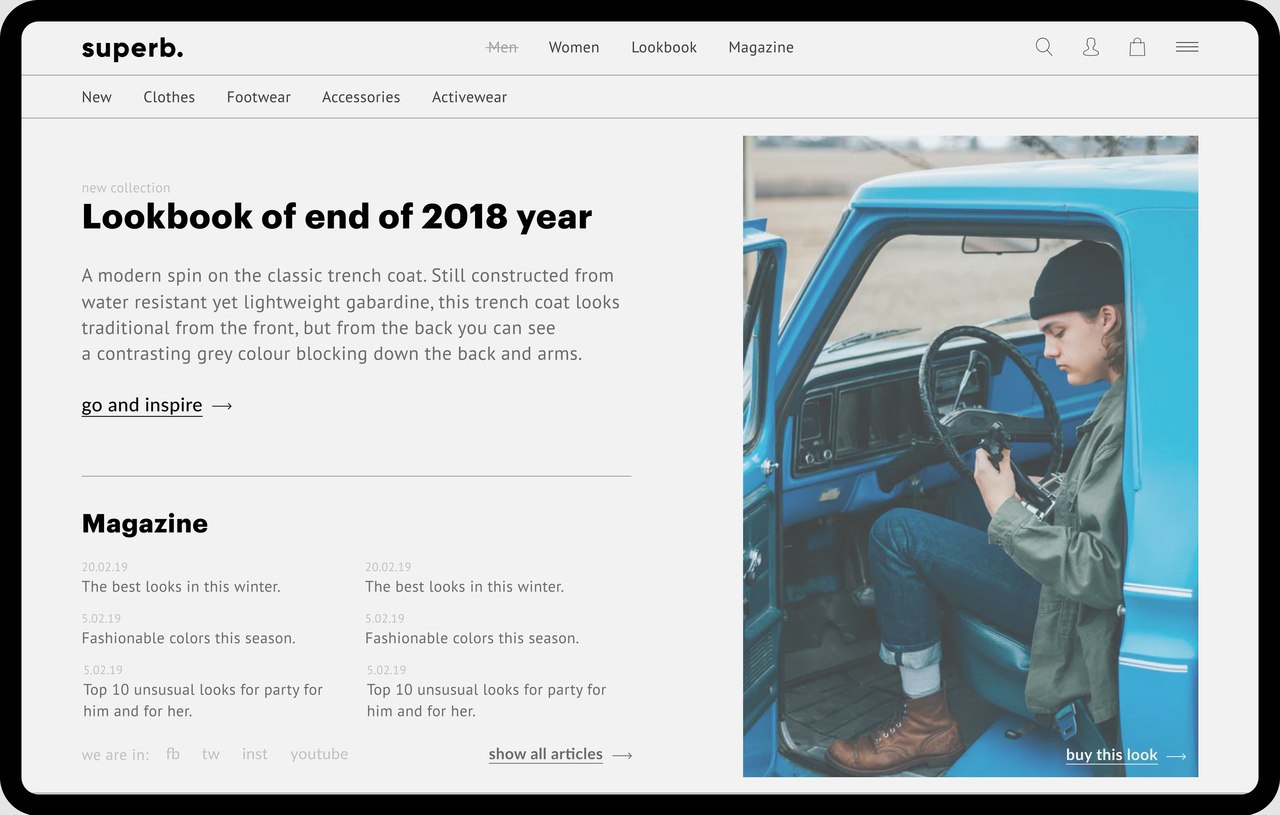Image resolution: width=1280 pixels, height=815 pixels.
Task: Open left column Top 10 unsusual looks article
Action: click(x=203, y=700)
